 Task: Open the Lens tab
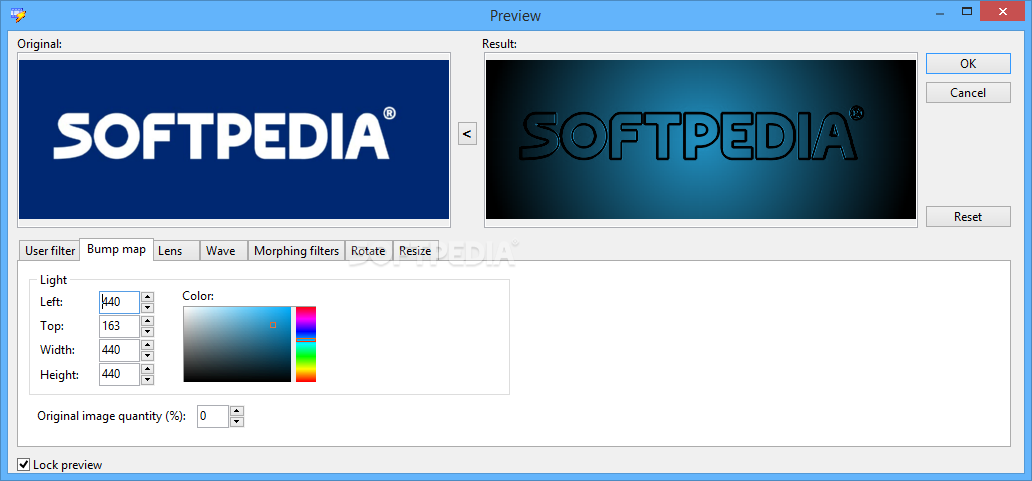176,251
